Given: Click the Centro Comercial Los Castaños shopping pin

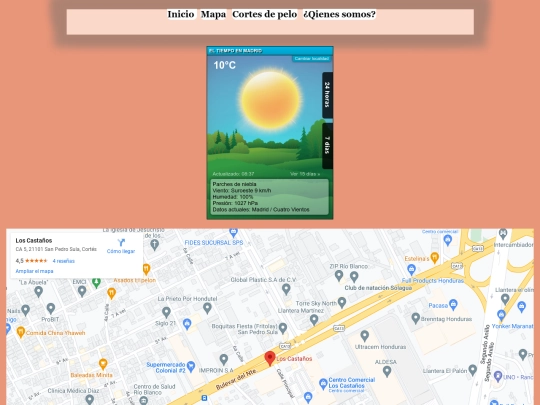Looking at the screenshot, I should point(323,383).
